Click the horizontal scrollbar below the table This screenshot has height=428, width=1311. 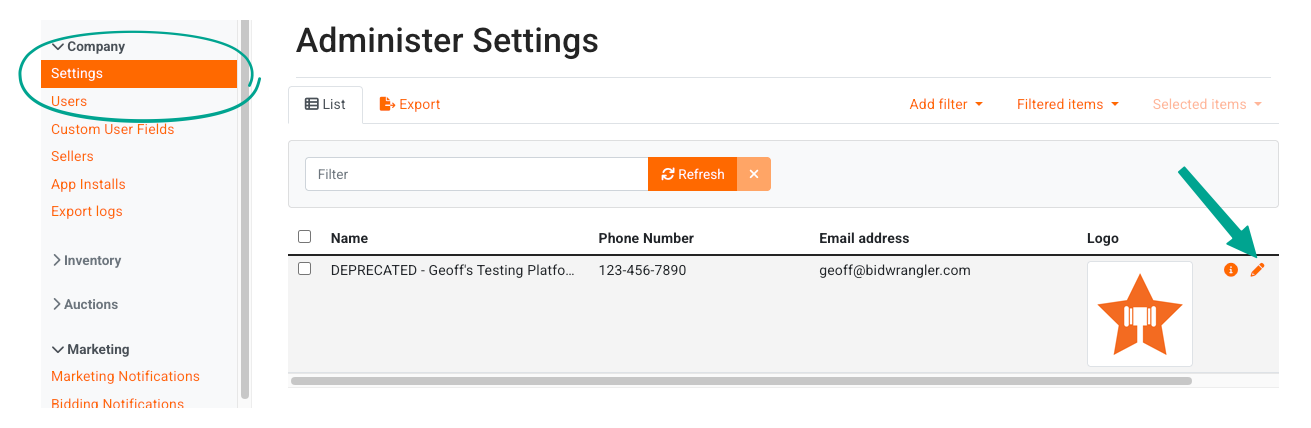pyautogui.click(x=741, y=381)
